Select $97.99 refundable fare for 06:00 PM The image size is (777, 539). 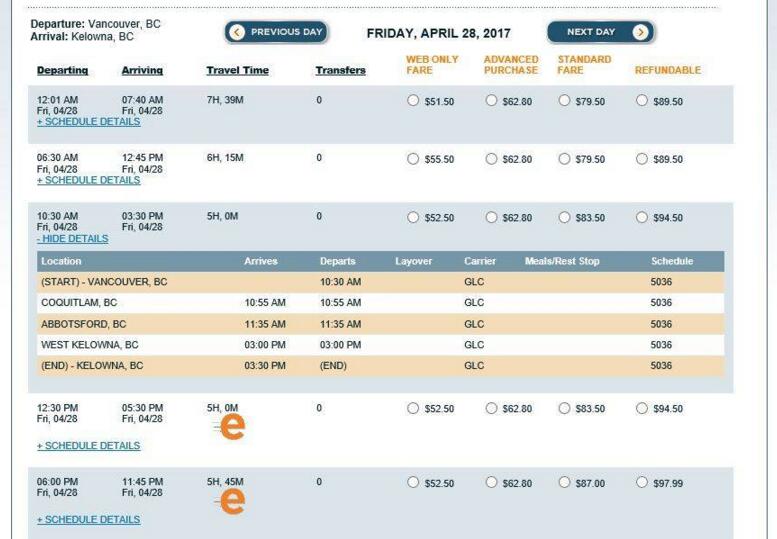(641, 483)
